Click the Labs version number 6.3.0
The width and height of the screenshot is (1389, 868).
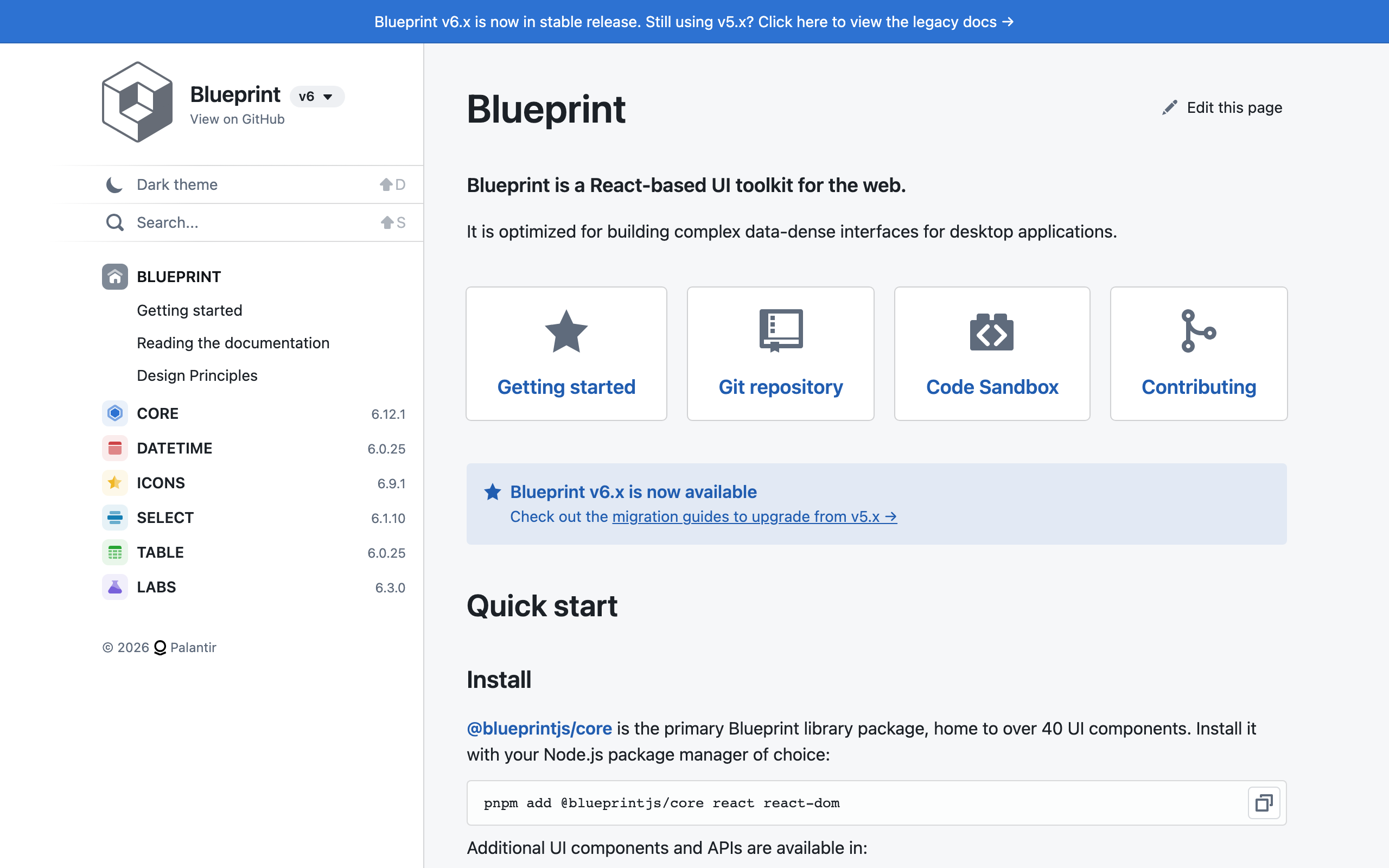pyautogui.click(x=390, y=588)
